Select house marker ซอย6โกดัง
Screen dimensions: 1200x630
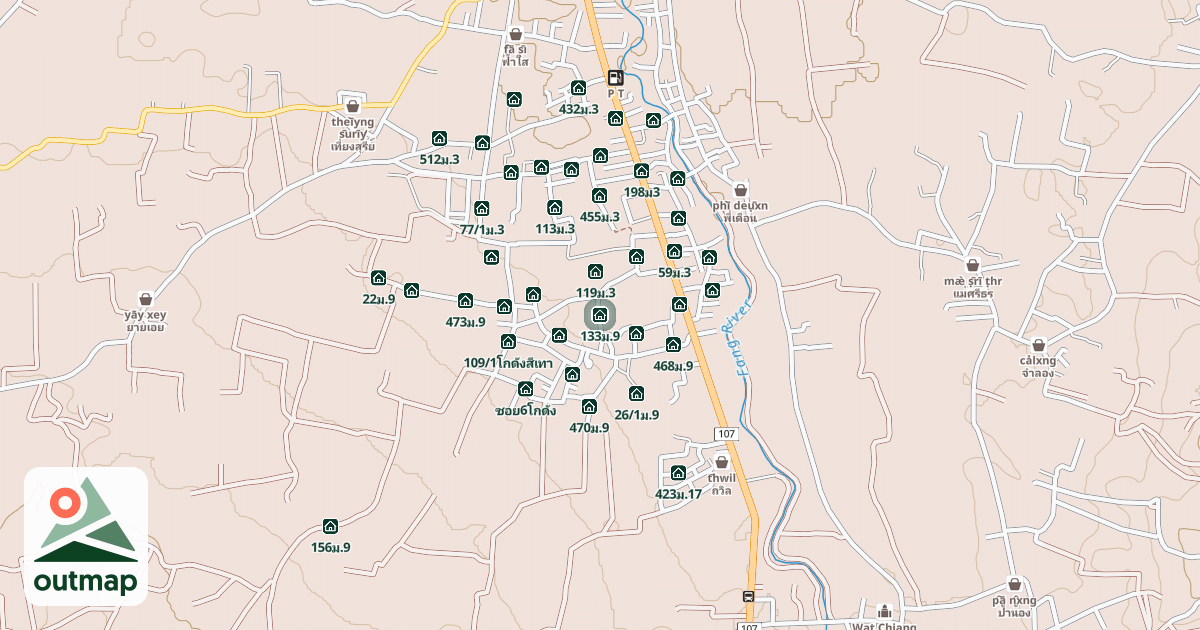point(525,388)
